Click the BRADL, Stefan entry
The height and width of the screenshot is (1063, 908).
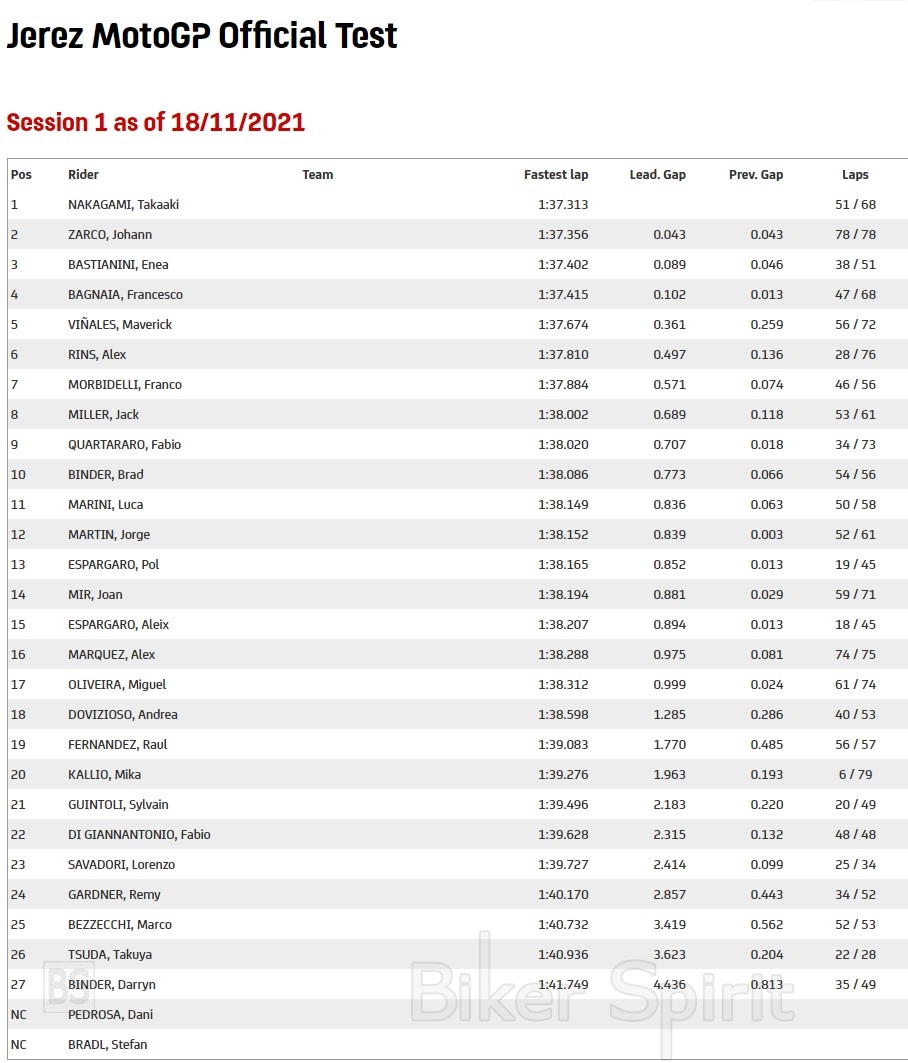point(107,1044)
